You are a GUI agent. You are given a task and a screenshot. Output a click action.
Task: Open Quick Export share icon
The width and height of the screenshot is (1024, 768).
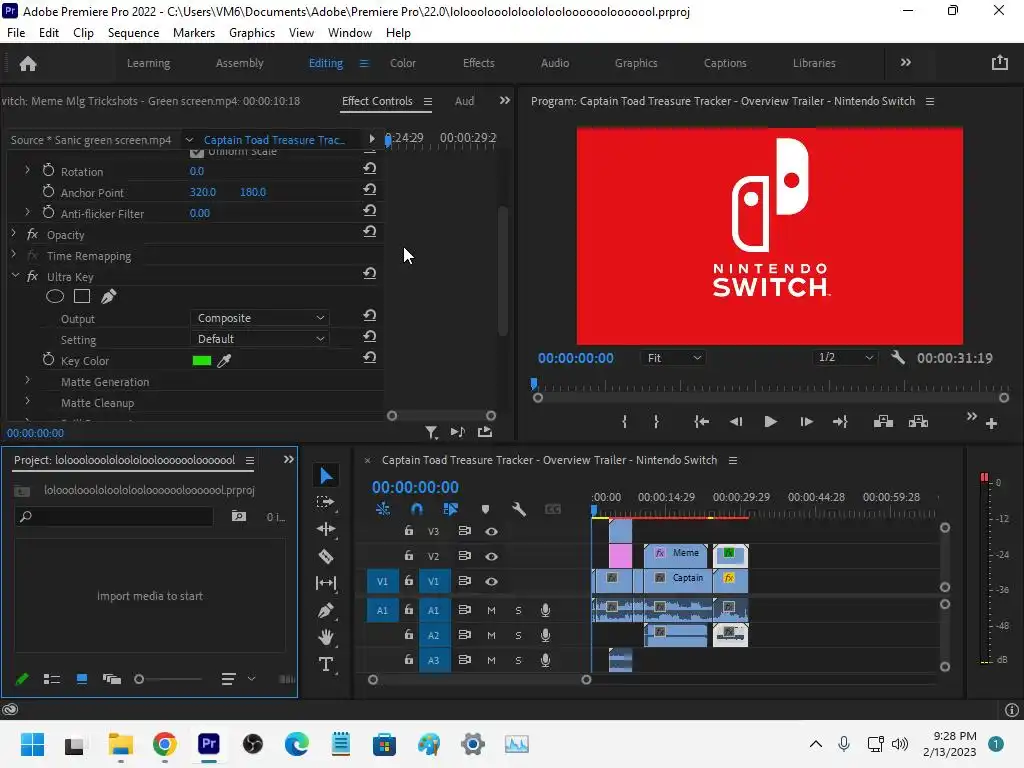999,63
